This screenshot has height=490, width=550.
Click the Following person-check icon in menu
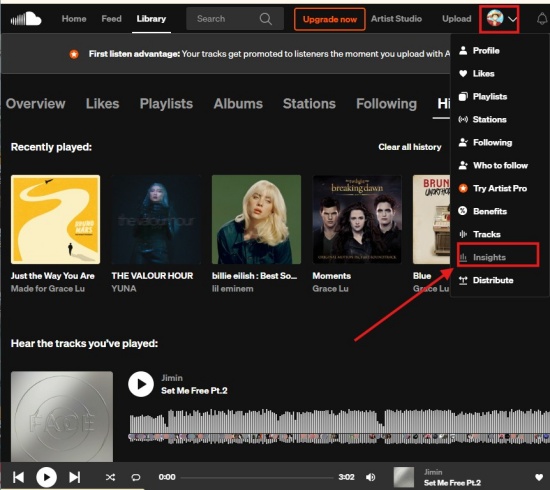463,142
